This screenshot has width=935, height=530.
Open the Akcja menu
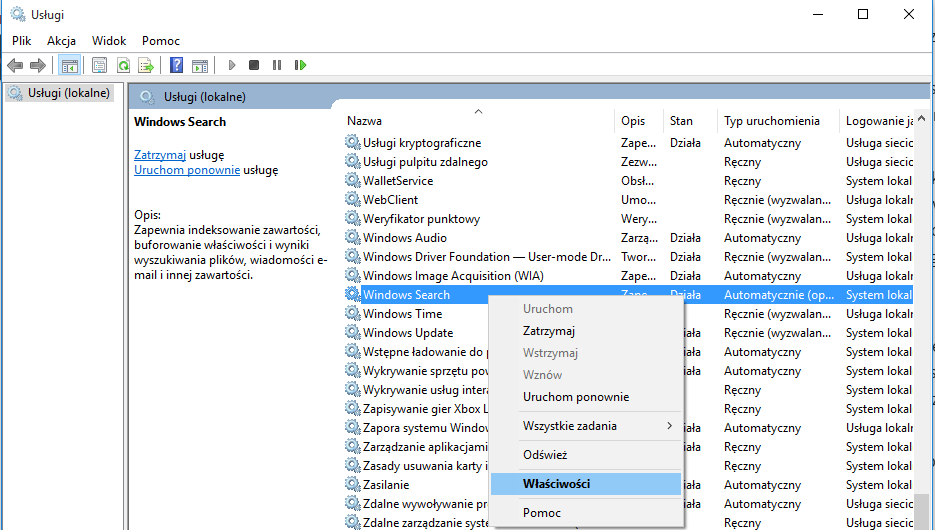point(61,41)
